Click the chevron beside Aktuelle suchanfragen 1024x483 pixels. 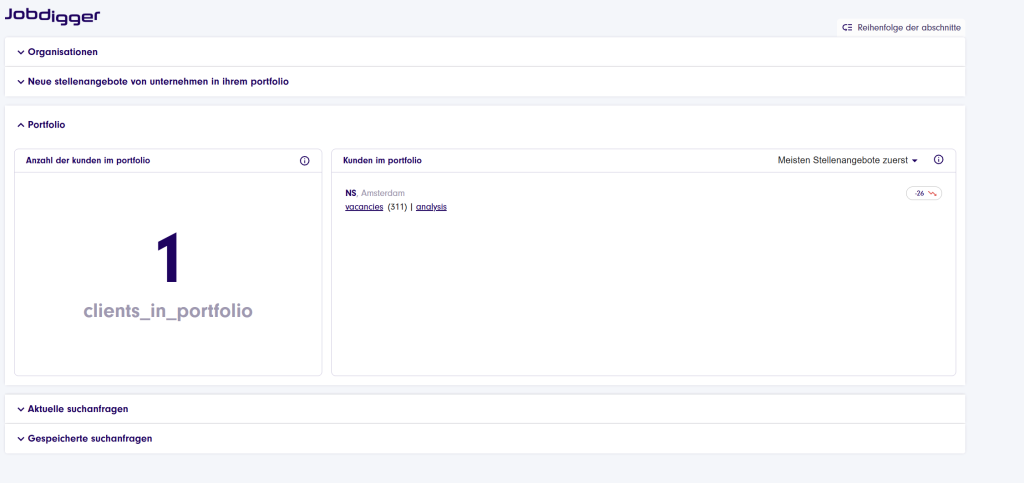(20, 409)
